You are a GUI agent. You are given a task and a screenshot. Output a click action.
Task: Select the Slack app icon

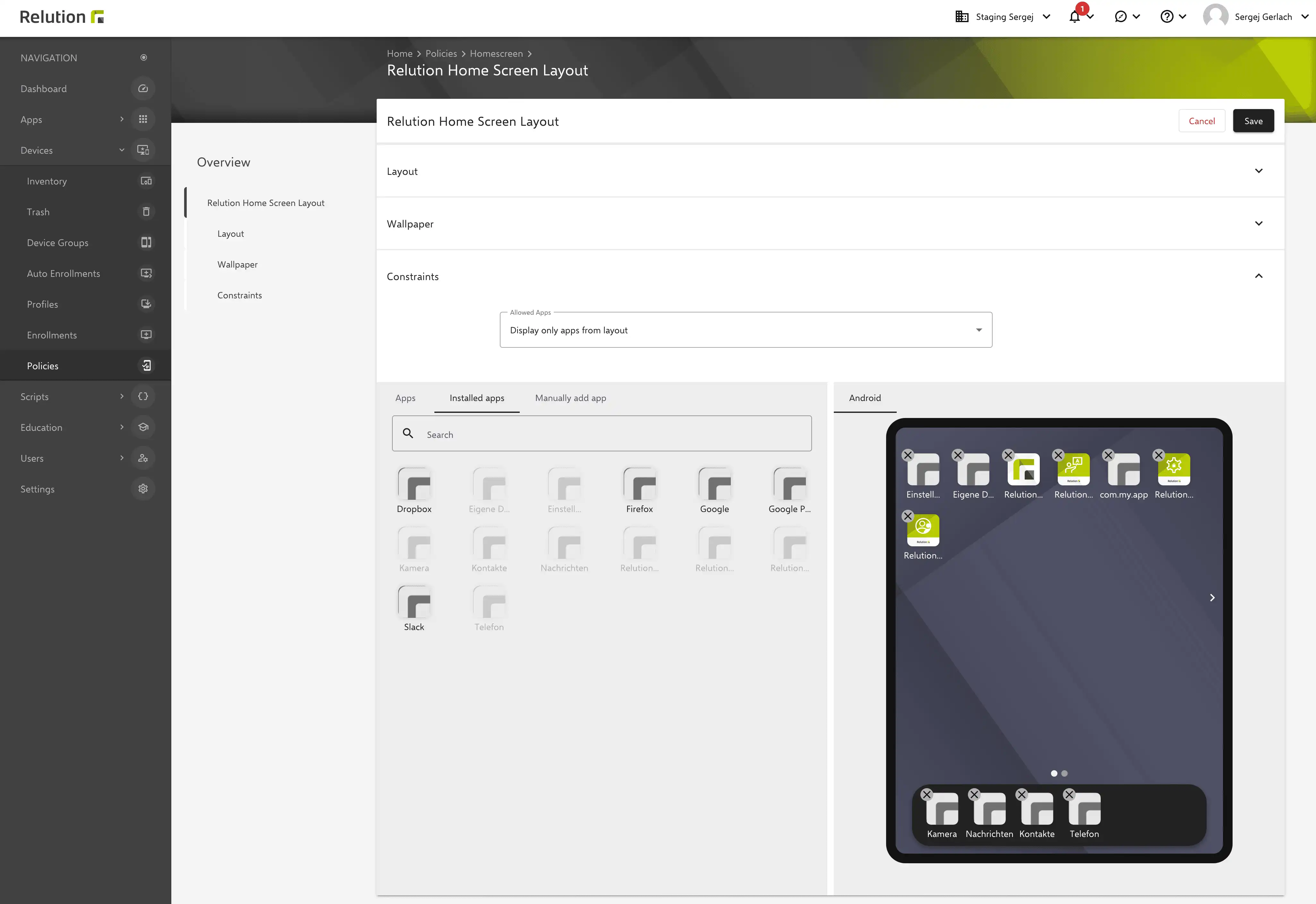414,602
